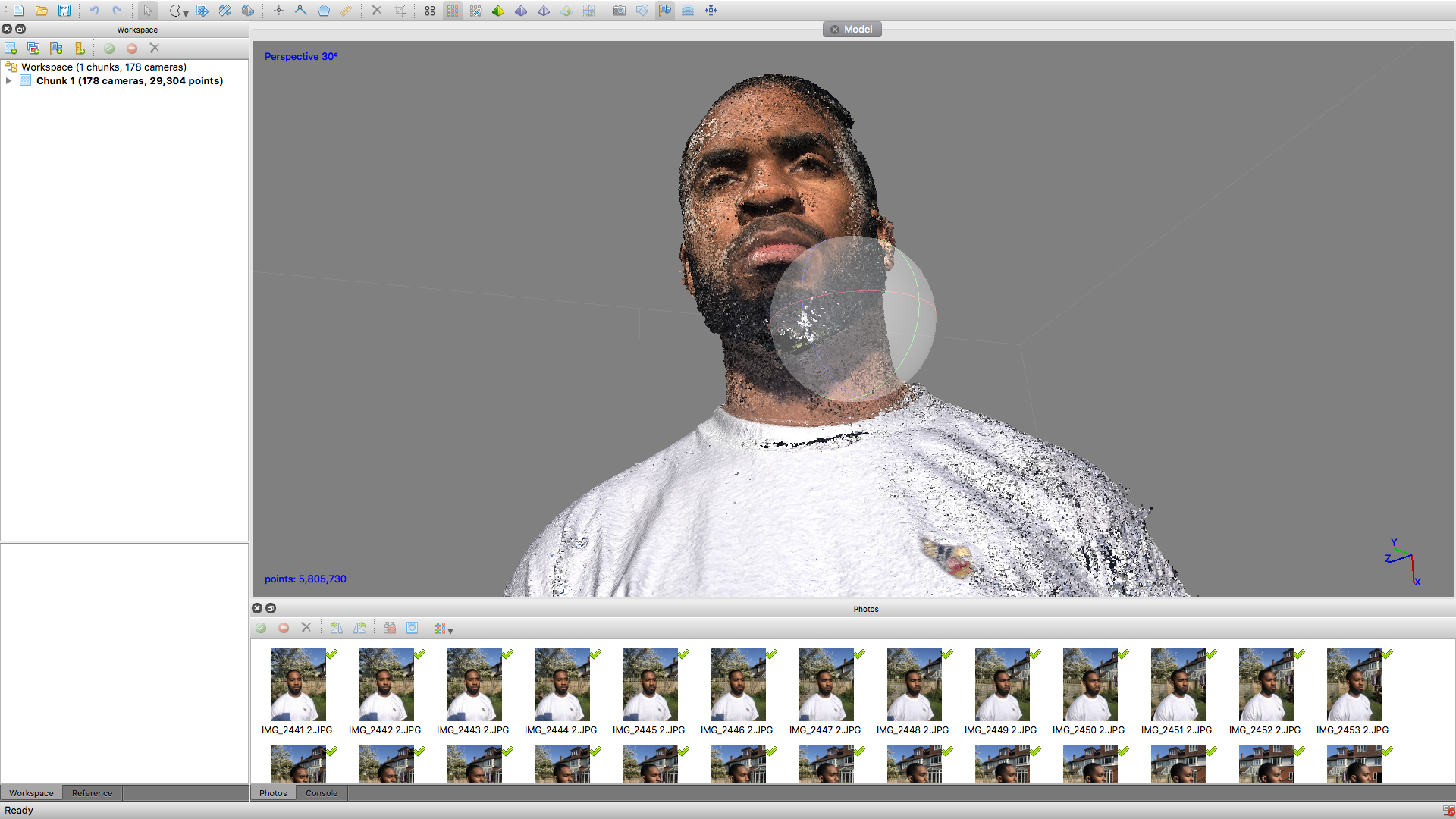Open the Reference panel tab
This screenshot has width=1456, height=819.
(x=92, y=792)
